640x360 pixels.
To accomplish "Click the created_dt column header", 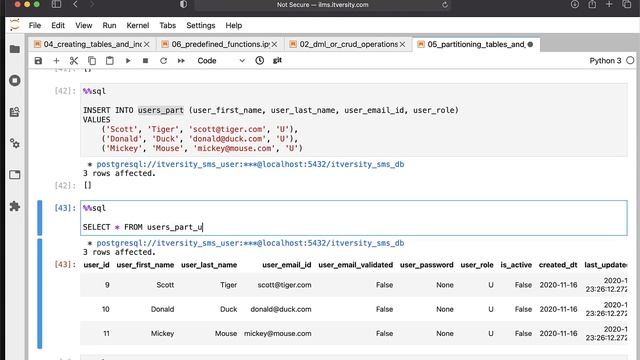I will pyautogui.click(x=558, y=265).
